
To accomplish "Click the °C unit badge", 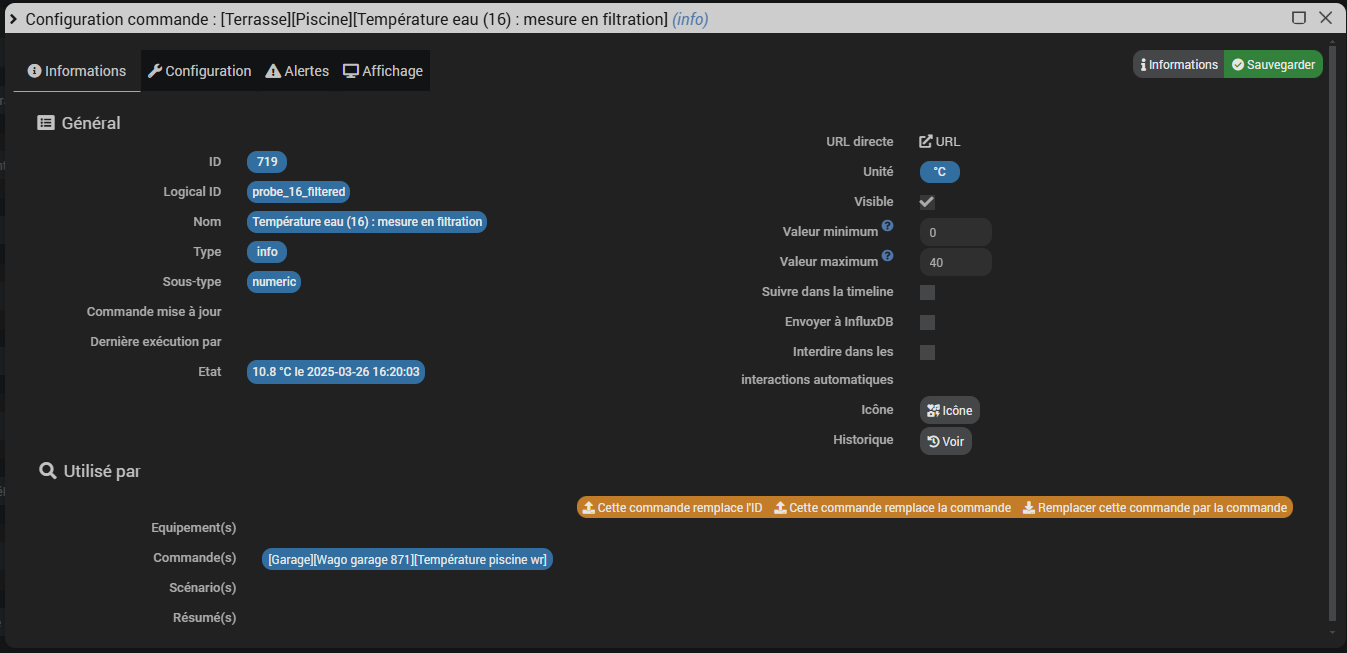I will coord(940,172).
